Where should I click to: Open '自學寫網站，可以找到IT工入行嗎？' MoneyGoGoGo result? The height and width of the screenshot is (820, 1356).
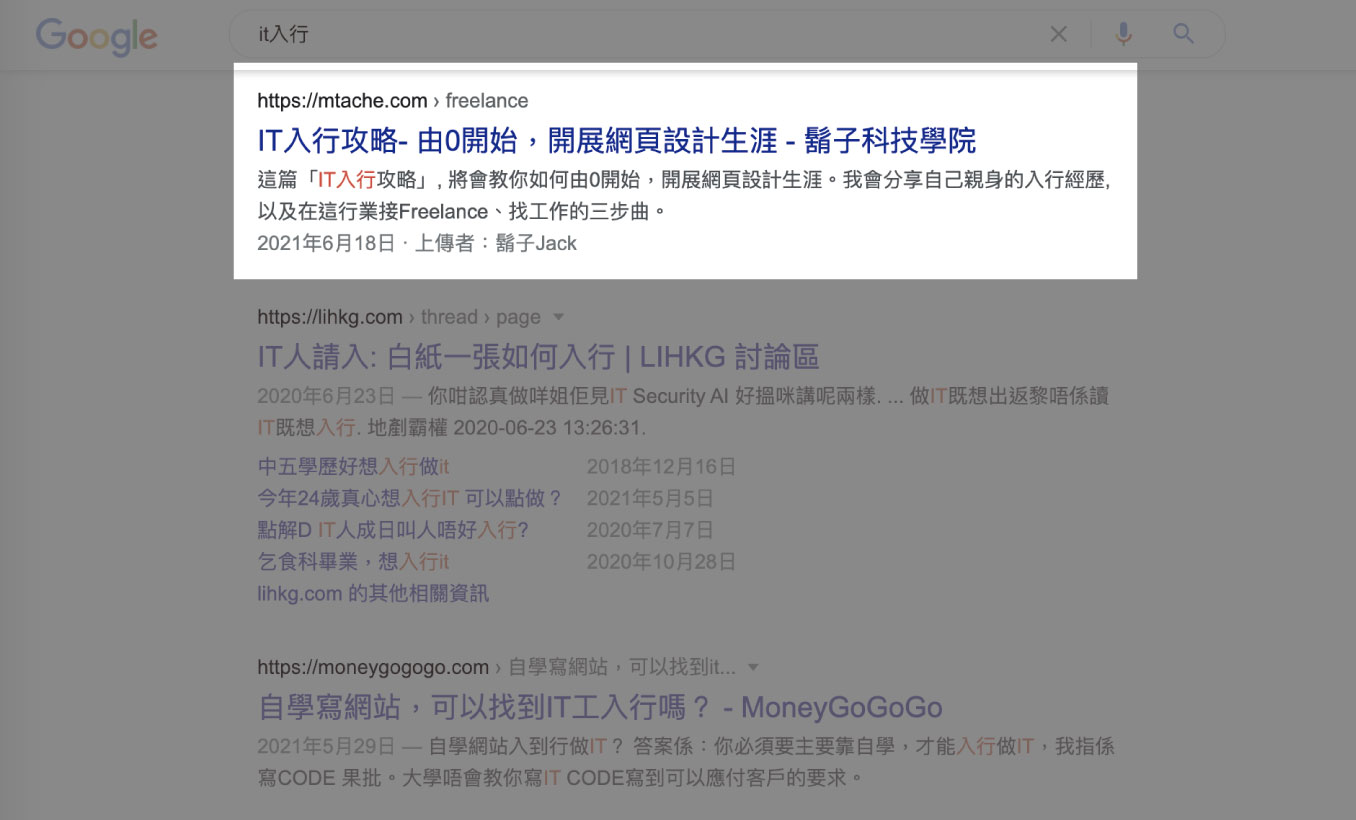pyautogui.click(x=599, y=708)
